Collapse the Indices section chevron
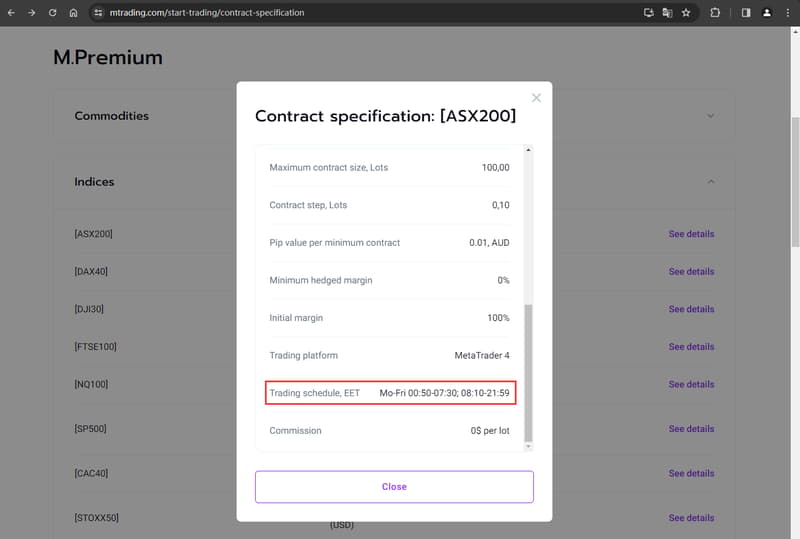 tap(711, 182)
